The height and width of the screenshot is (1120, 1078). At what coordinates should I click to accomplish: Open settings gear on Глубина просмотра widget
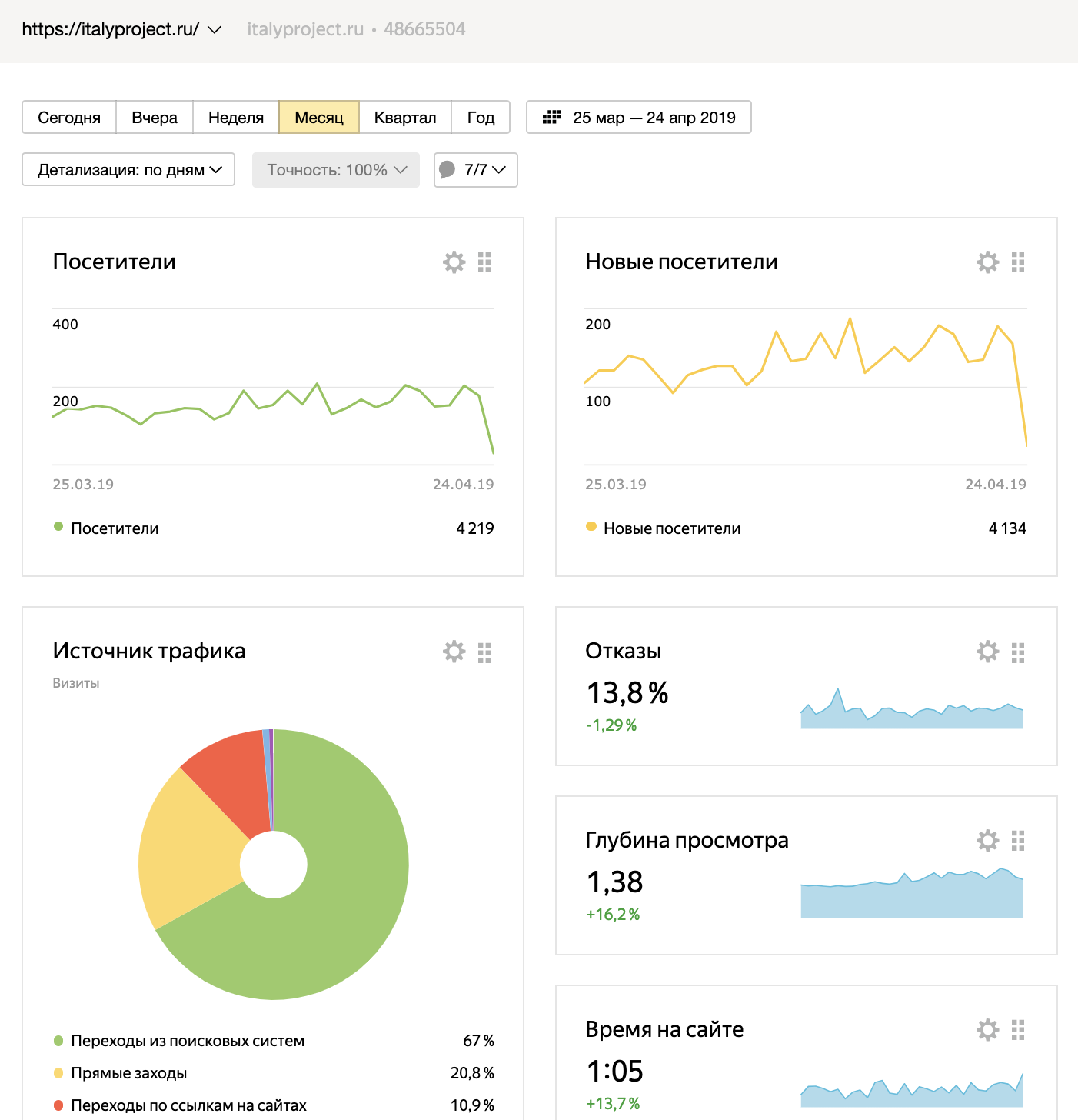point(987,841)
